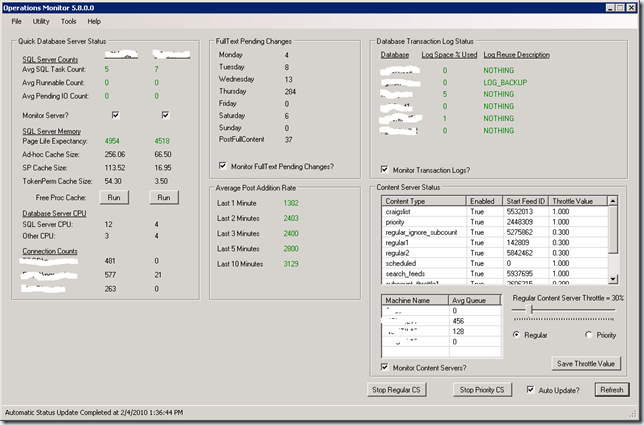Screen dimensions: 644x425
Task: Click the Last 1 Minute value 1302
Action: [x=291, y=203]
